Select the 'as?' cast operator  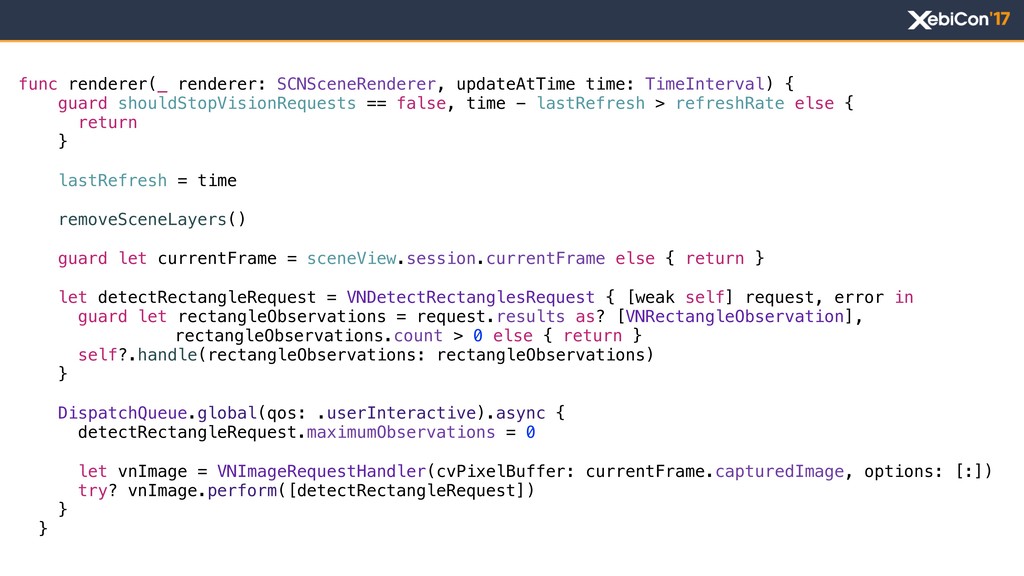tap(590, 317)
